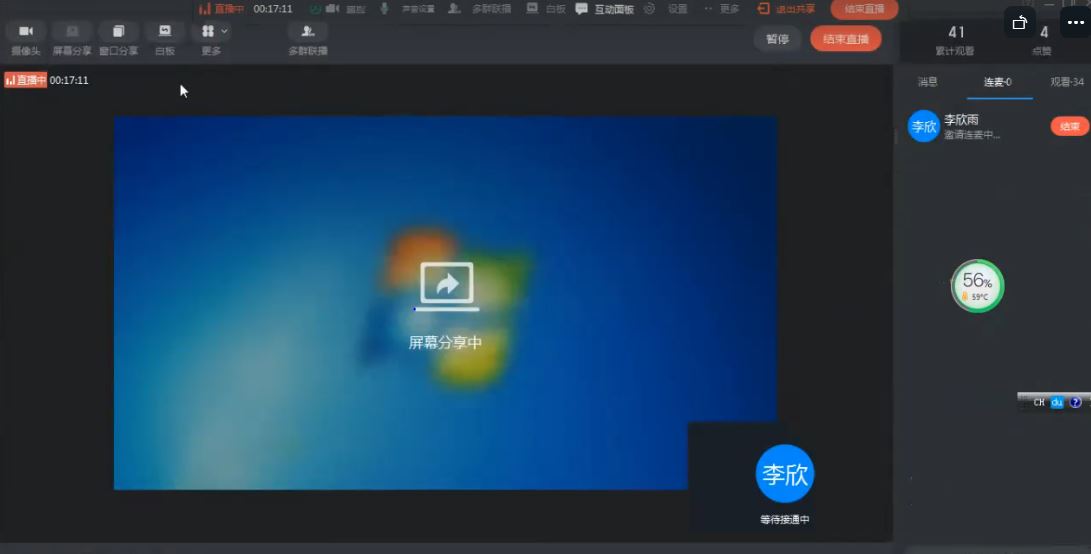Open the three-dots overlay menu
The image size is (1091, 554).
[x=1076, y=23]
